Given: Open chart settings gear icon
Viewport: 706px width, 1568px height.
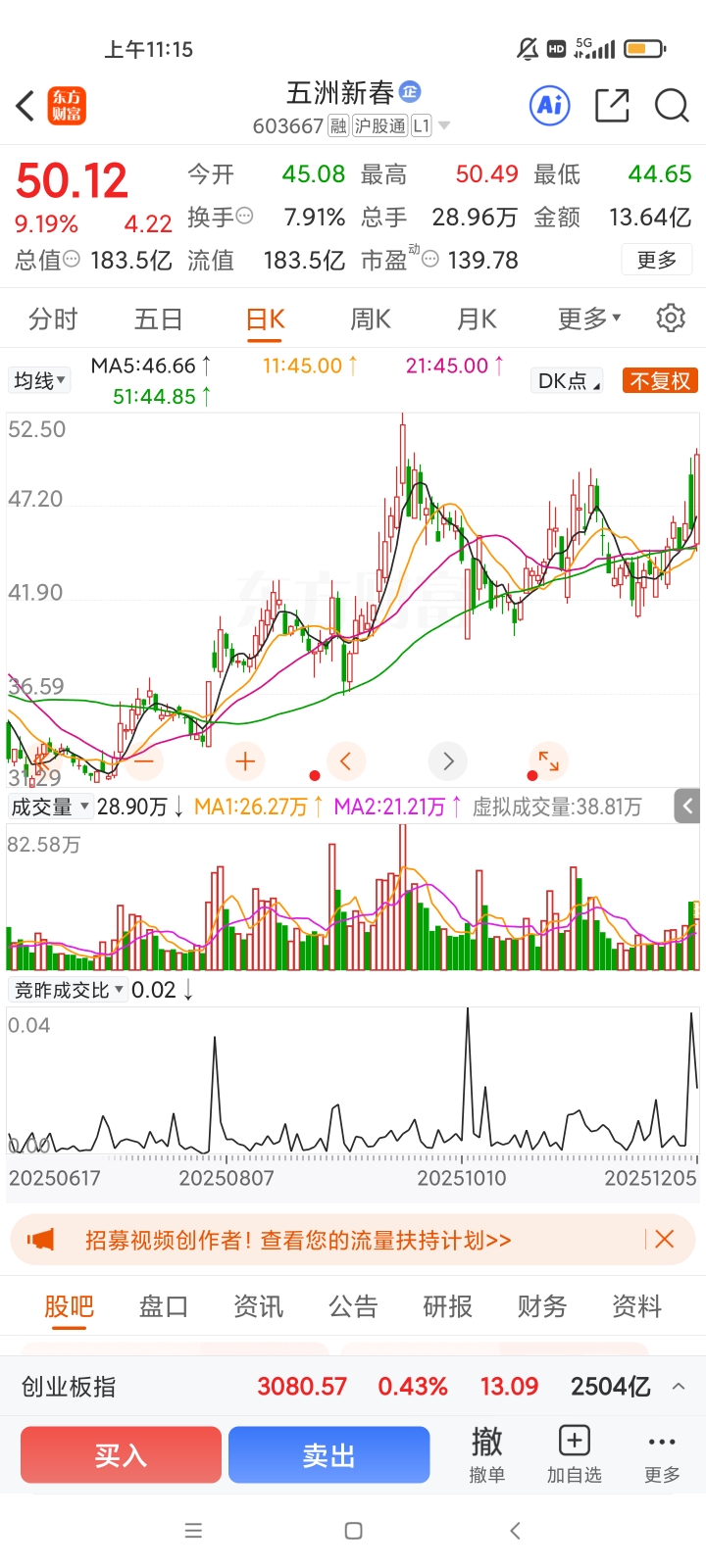Looking at the screenshot, I should click(671, 318).
